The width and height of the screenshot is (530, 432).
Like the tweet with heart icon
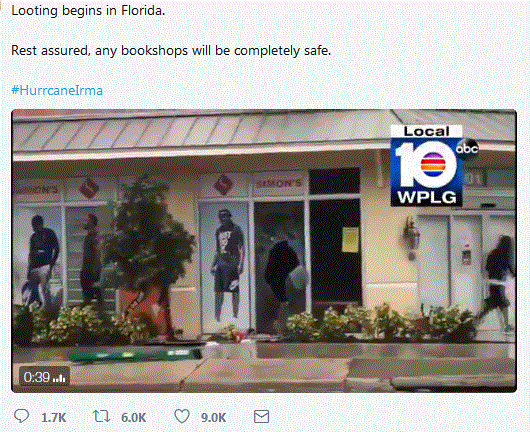pyautogui.click(x=182, y=416)
